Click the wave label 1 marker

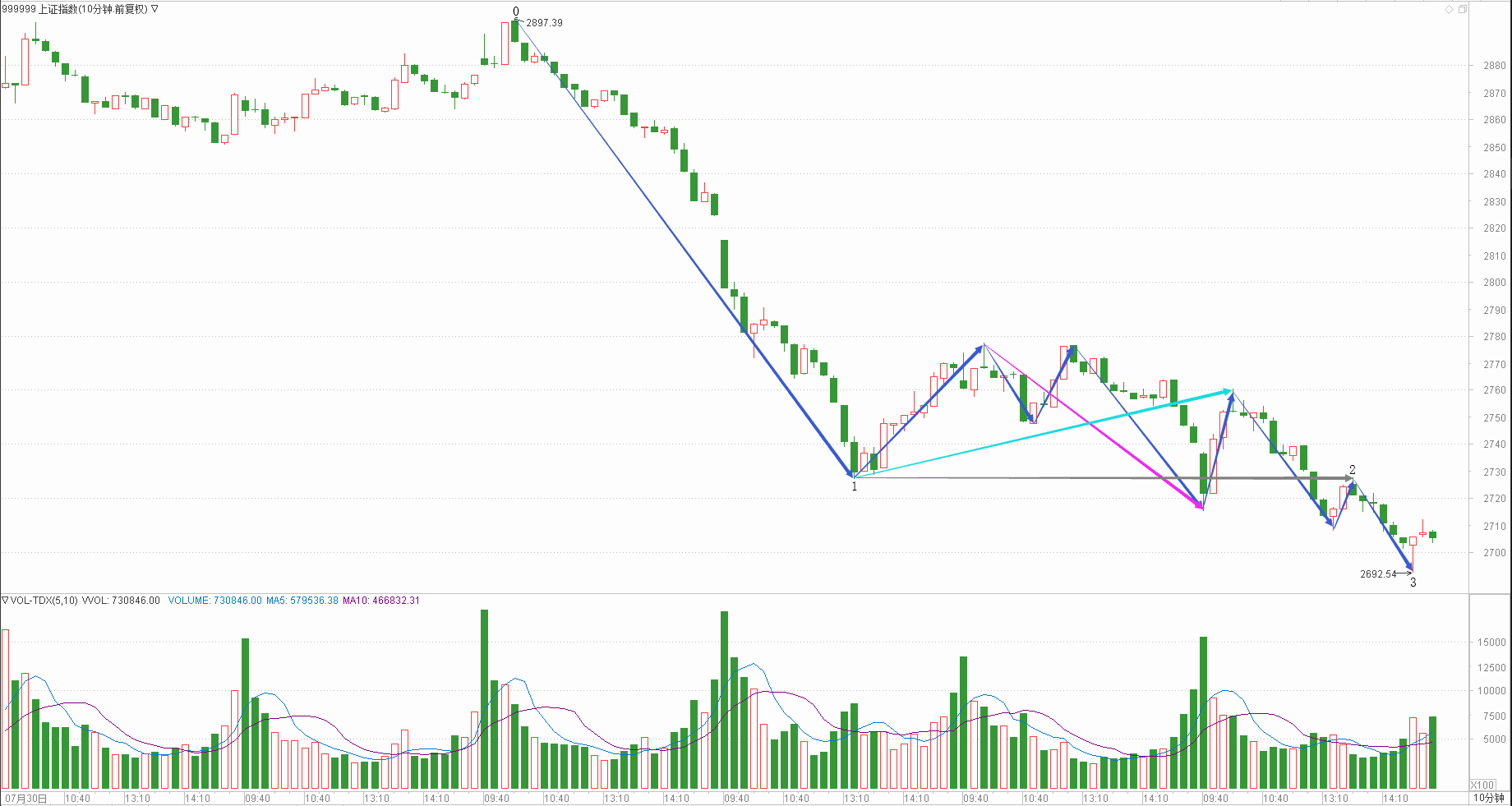coord(855,486)
